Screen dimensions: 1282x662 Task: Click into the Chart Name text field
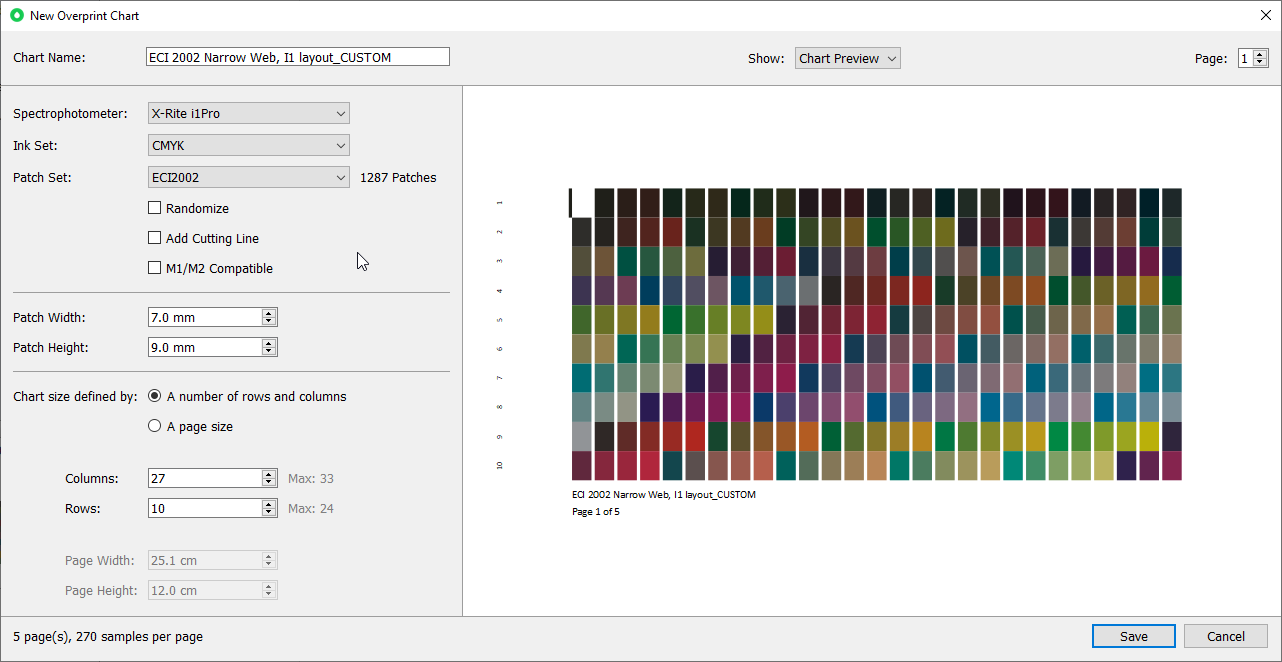[297, 57]
